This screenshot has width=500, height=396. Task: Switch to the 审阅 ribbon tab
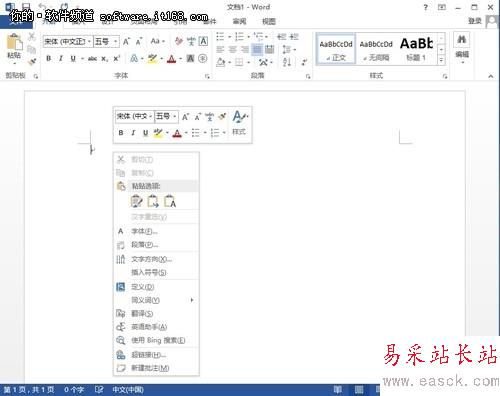point(239,21)
